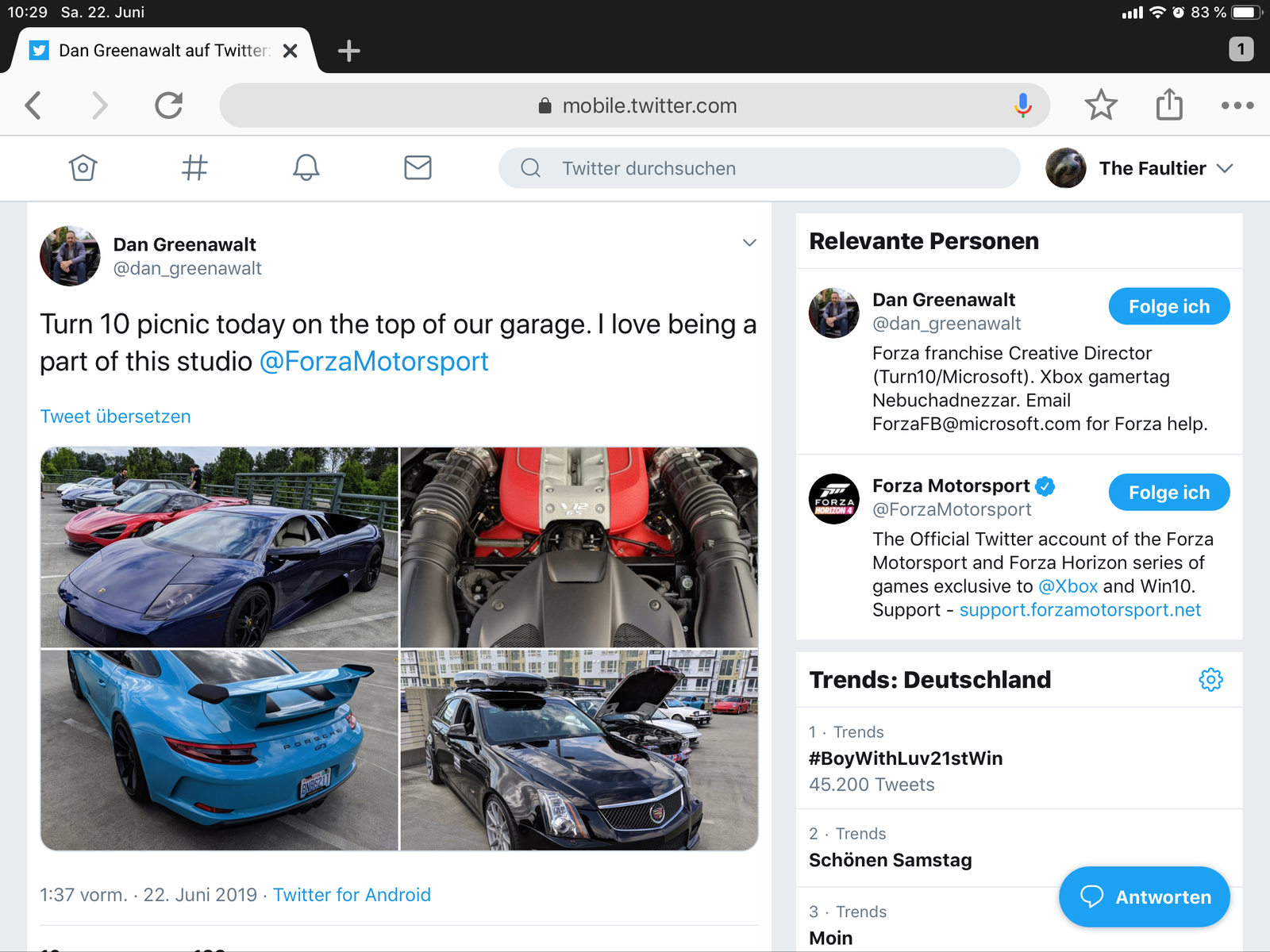Viewport: 1270px width, 952px height.
Task: Open Dan Greenawalt avatar in Relevante Personen
Action: click(833, 313)
